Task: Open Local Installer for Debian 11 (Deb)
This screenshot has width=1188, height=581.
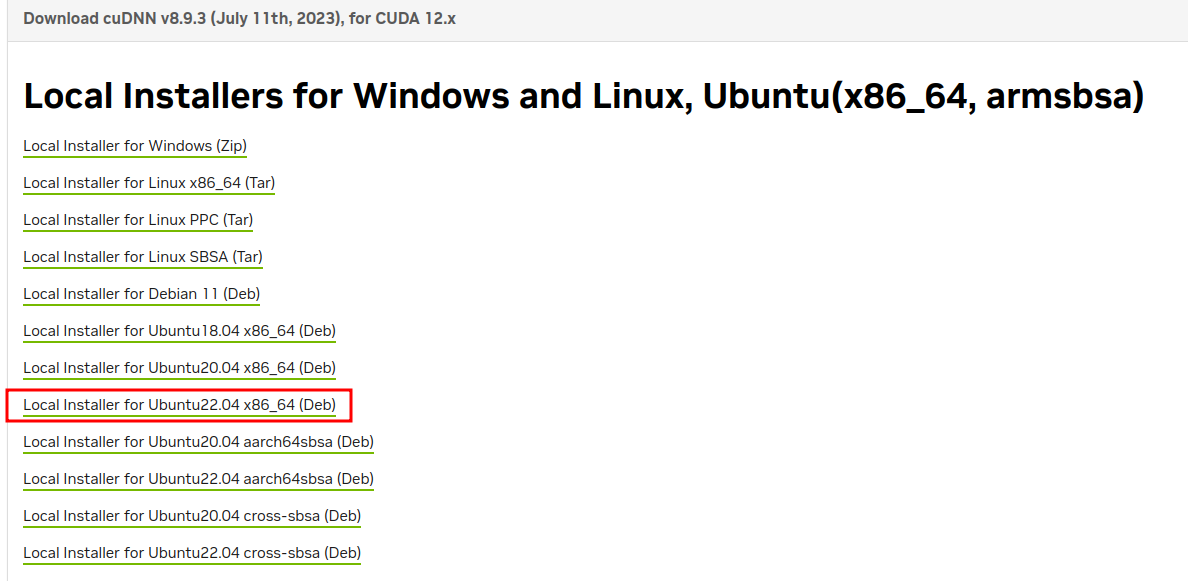Action: [x=141, y=294]
